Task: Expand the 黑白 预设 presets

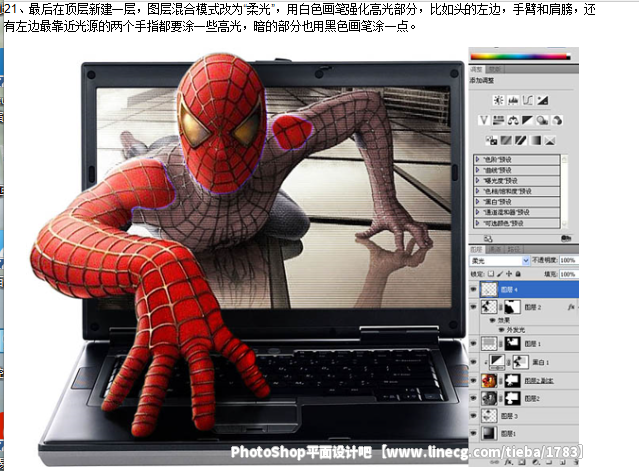Action: [478, 202]
